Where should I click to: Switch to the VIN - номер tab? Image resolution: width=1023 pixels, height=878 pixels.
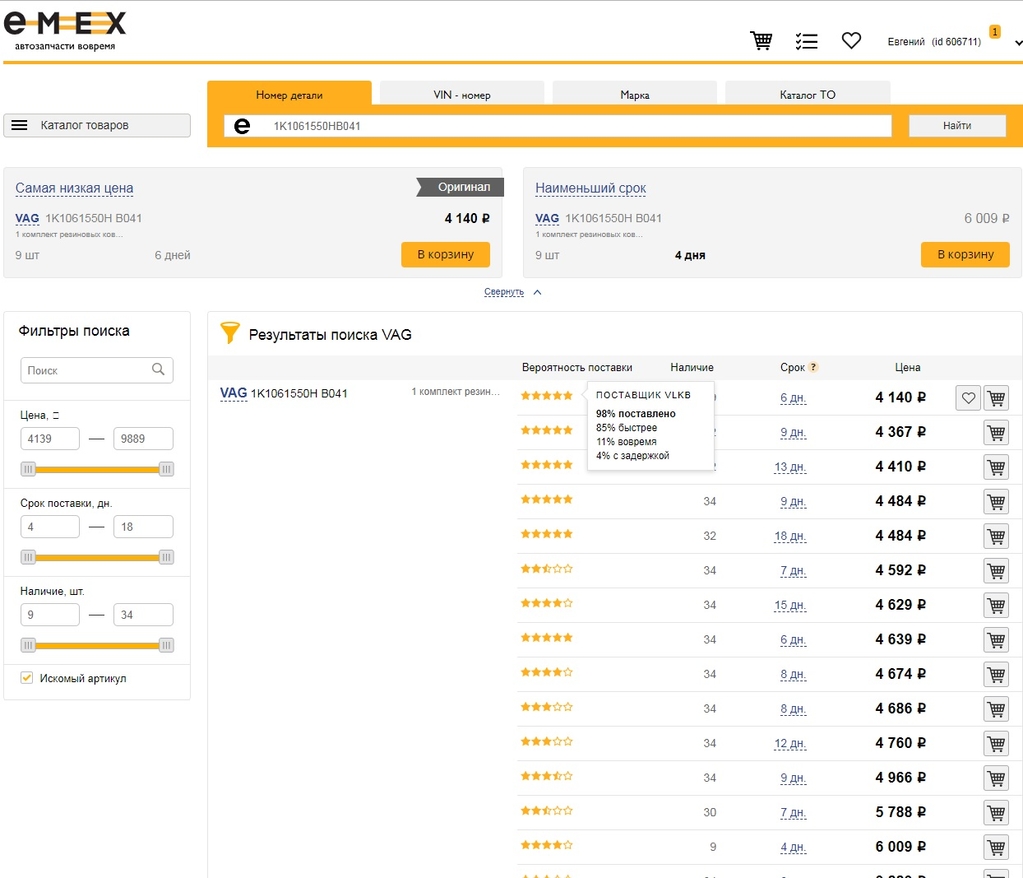(x=462, y=95)
